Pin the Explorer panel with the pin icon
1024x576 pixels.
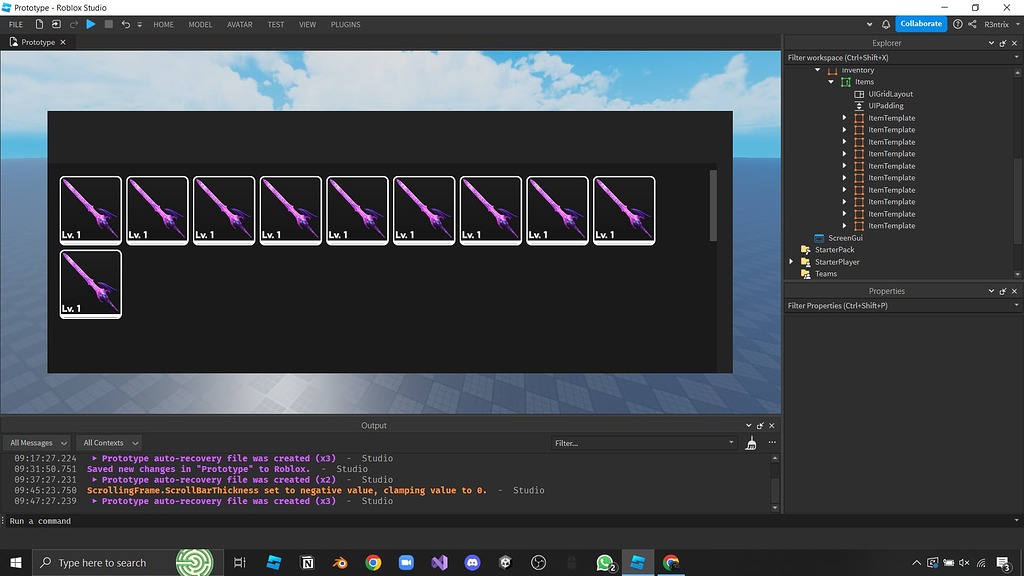tap(1003, 42)
